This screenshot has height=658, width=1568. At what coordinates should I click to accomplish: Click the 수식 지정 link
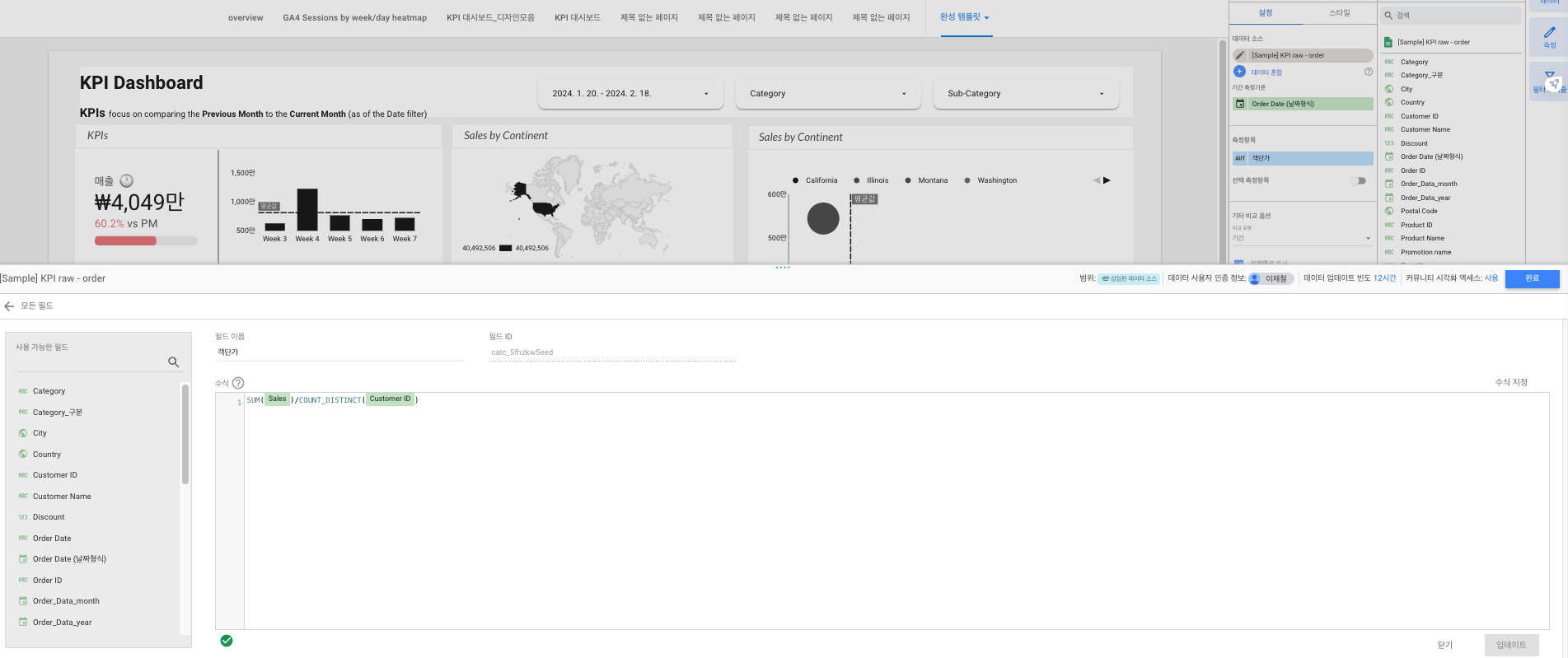pyautogui.click(x=1511, y=382)
